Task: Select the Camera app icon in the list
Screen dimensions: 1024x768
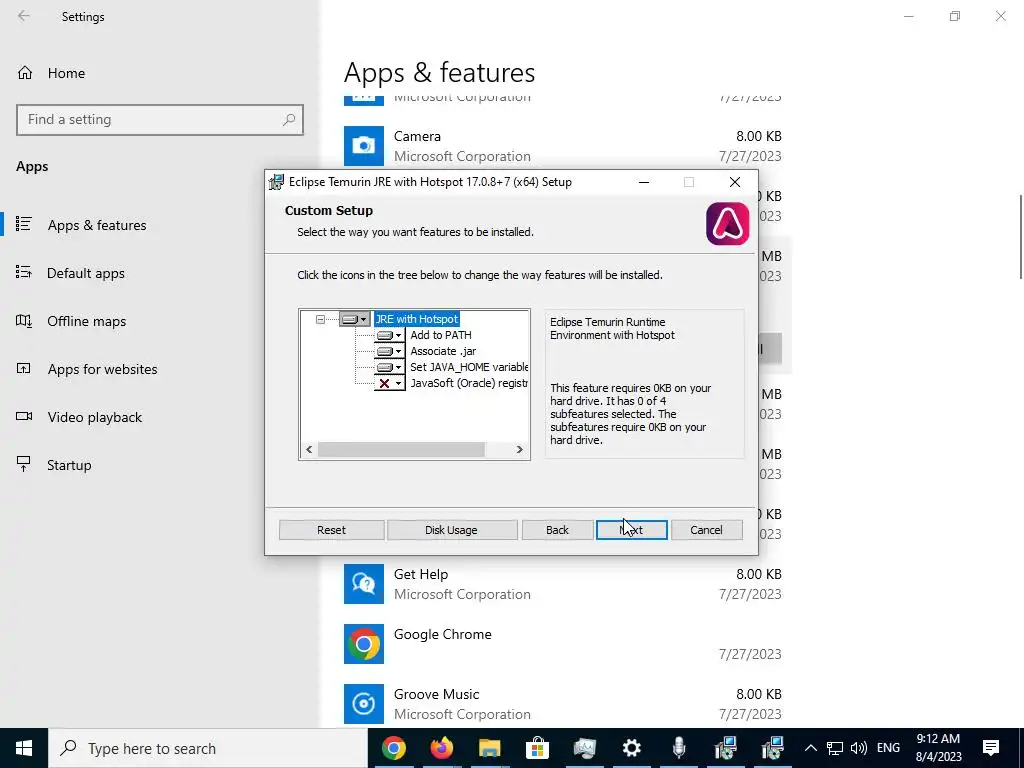Action: pyautogui.click(x=364, y=146)
